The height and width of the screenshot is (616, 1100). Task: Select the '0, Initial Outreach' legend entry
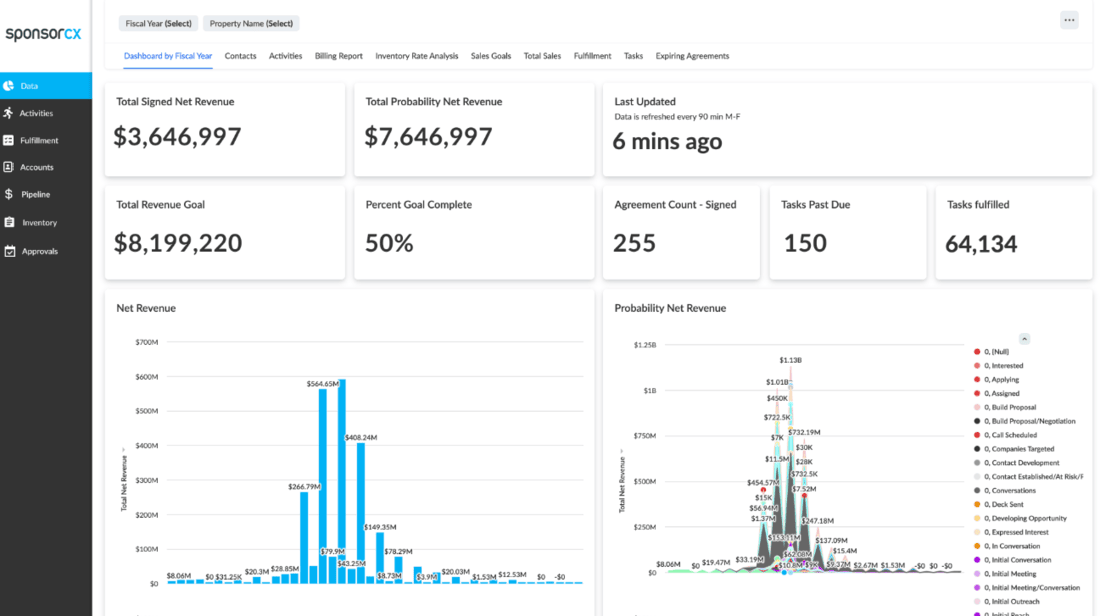coord(1007,601)
